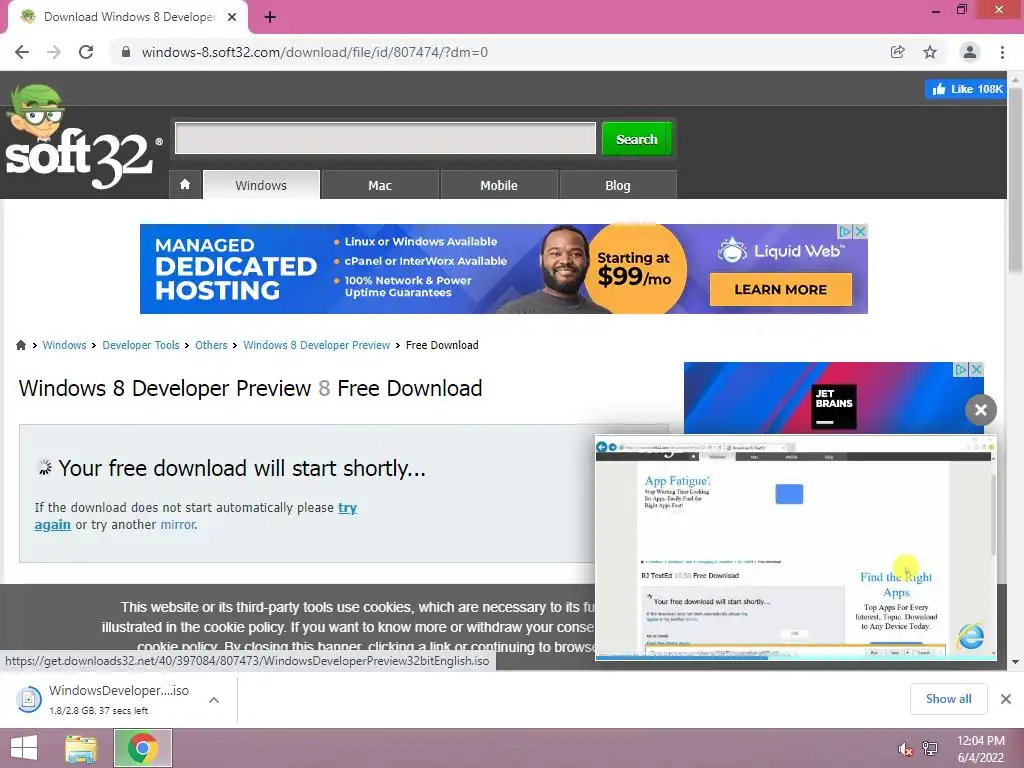Click inside the soft32 search field
Image resolution: width=1024 pixels, height=768 pixels.
385,138
